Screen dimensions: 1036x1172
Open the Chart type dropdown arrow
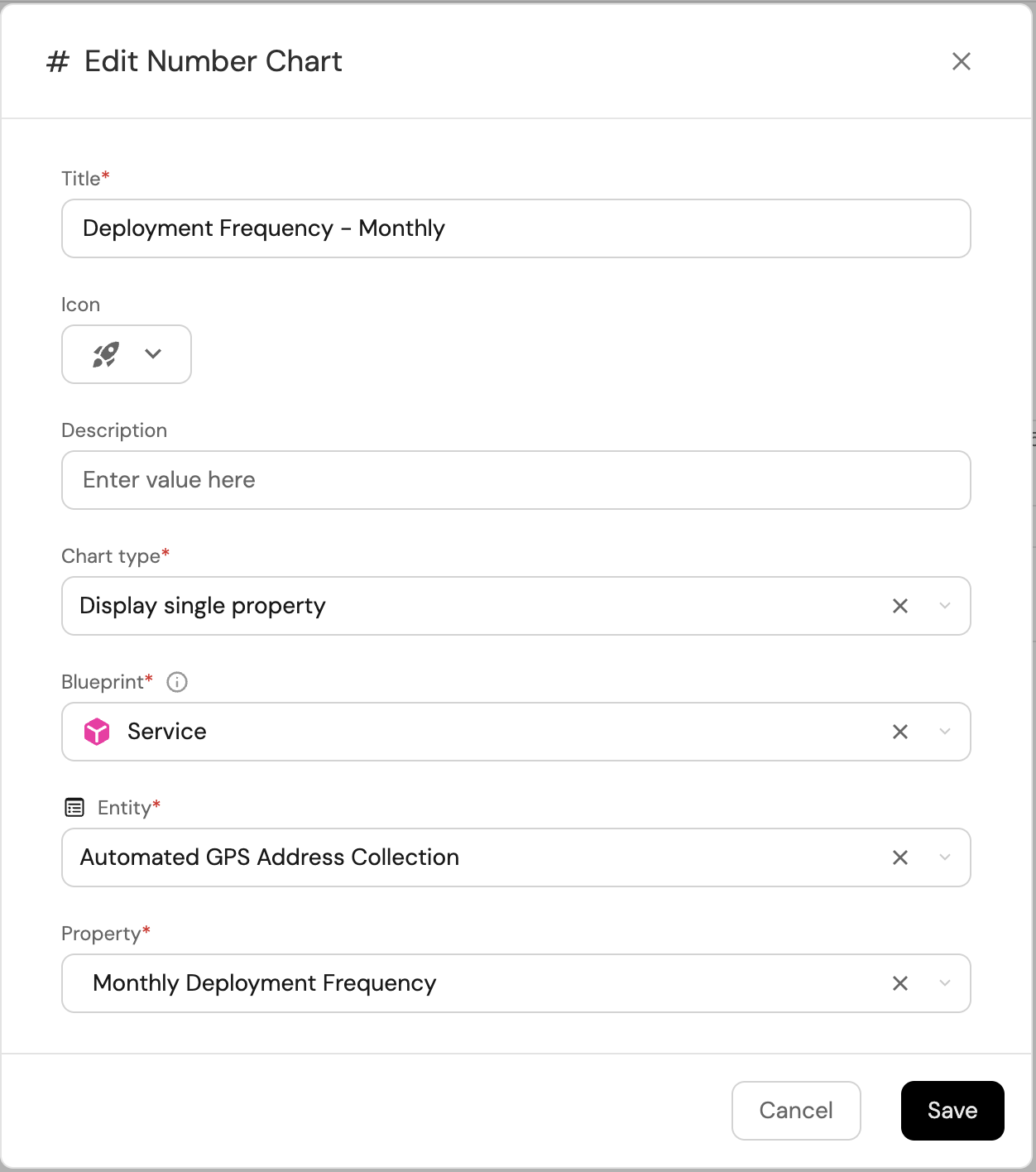[945, 606]
